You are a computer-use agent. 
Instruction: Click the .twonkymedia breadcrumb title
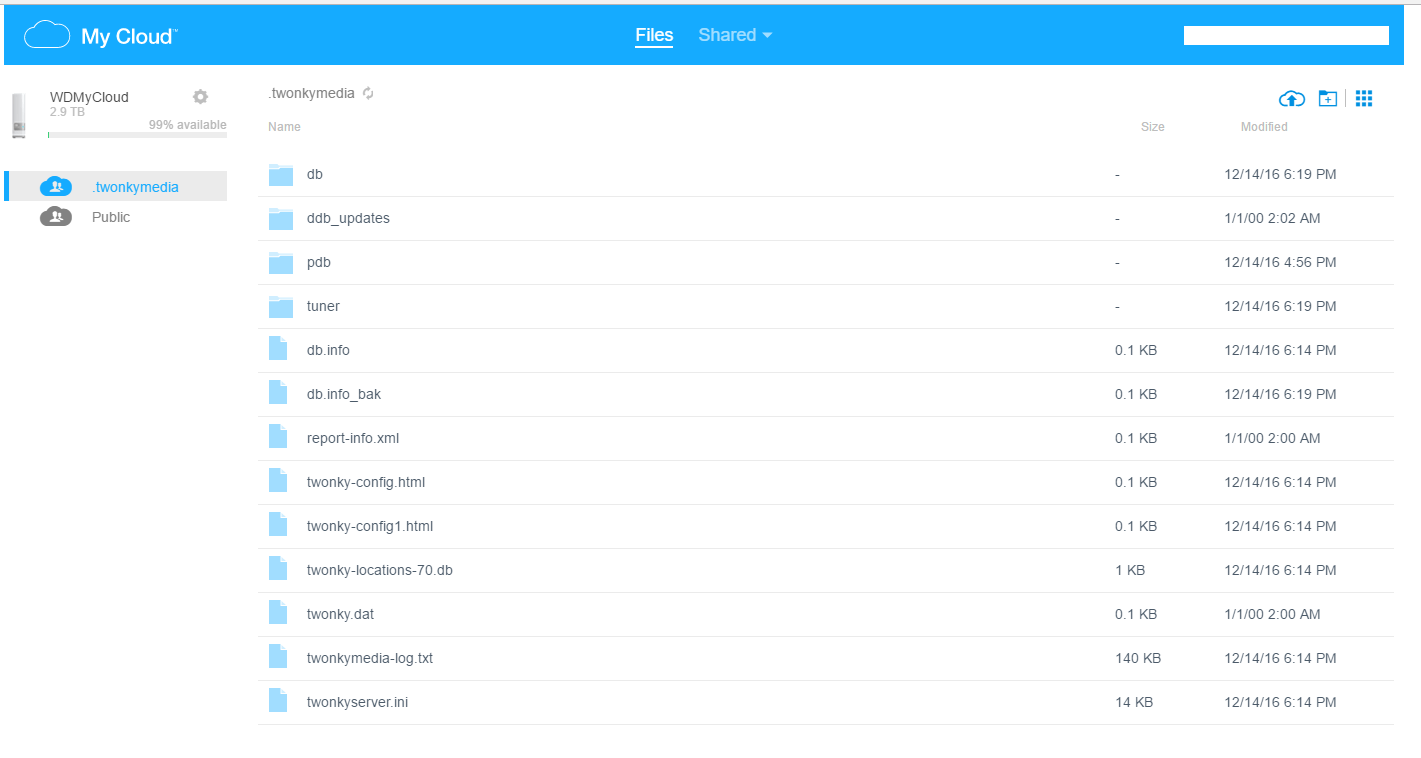[x=311, y=93]
